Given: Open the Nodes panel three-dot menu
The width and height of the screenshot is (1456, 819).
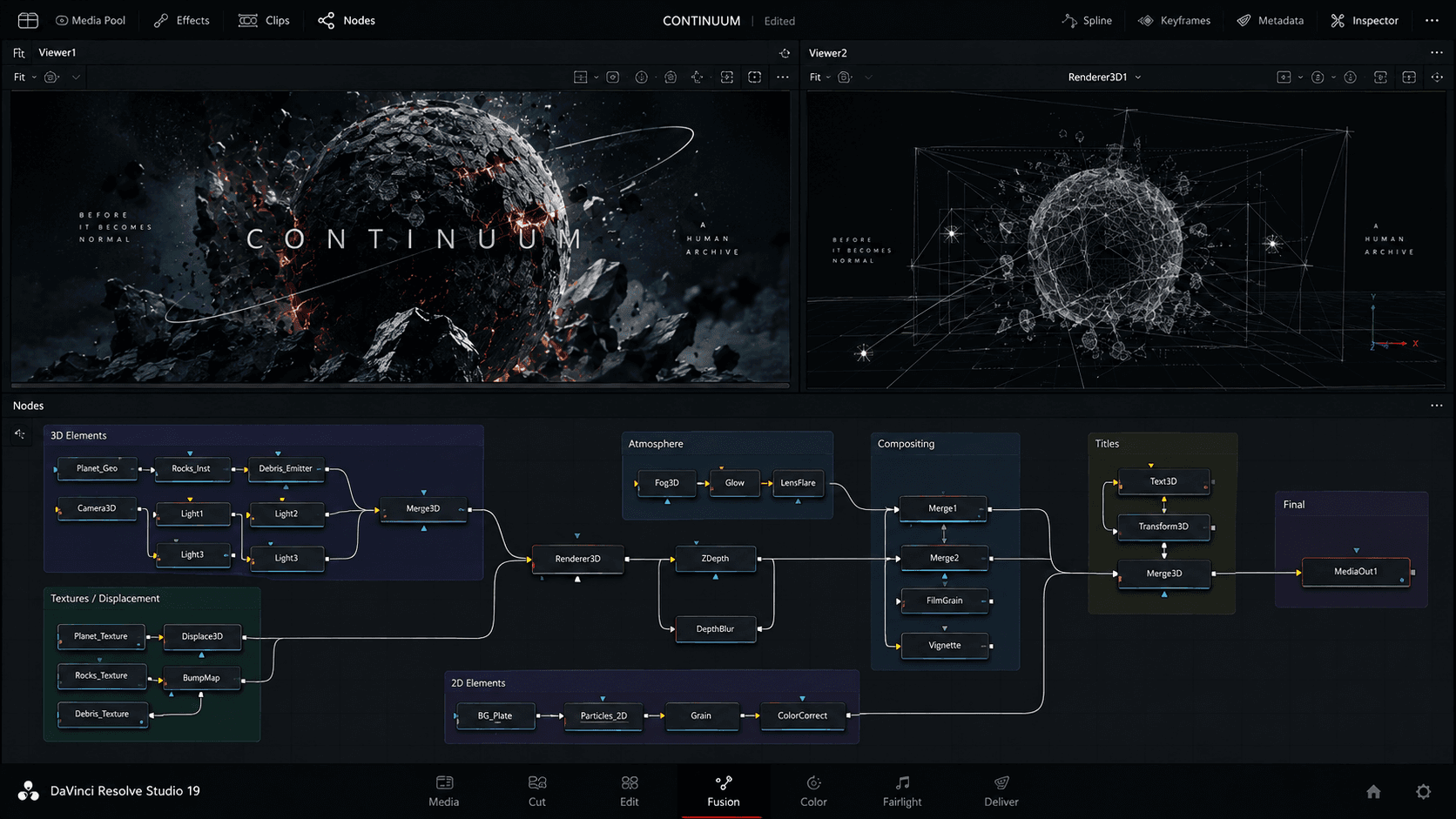Looking at the screenshot, I should pos(1437,406).
